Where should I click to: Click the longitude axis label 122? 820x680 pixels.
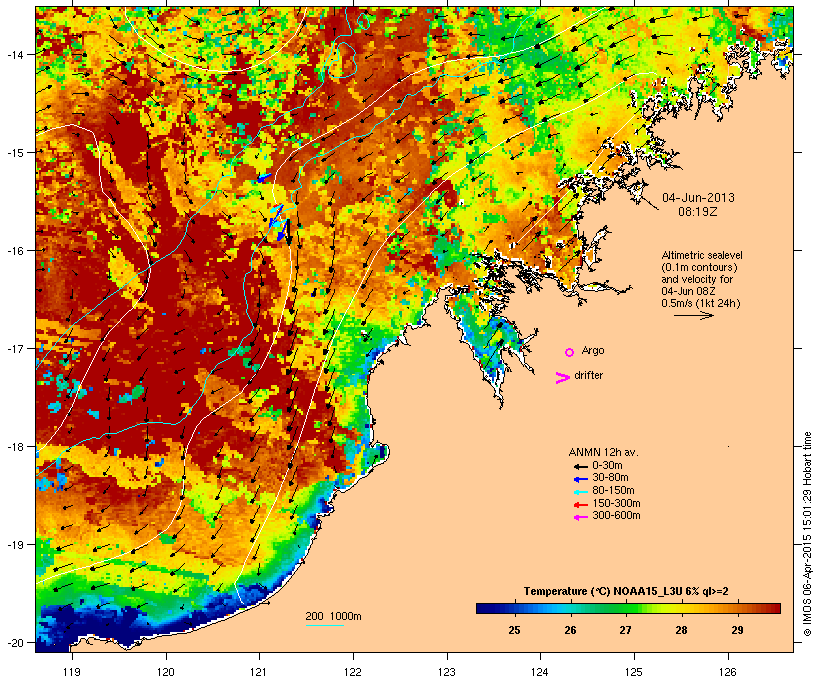353,672
